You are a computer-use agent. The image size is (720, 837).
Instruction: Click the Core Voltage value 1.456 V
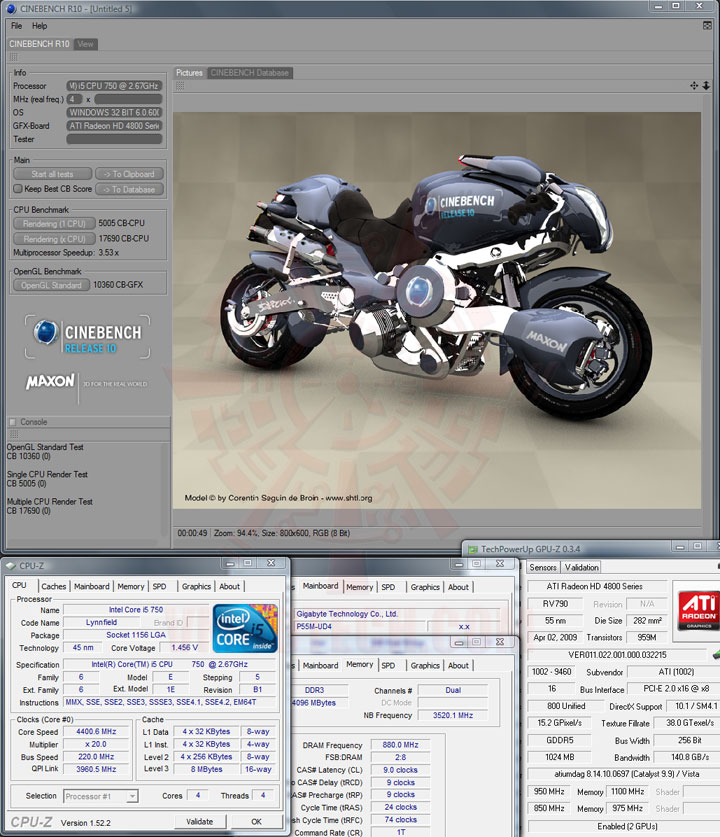pyautogui.click(x=185, y=648)
